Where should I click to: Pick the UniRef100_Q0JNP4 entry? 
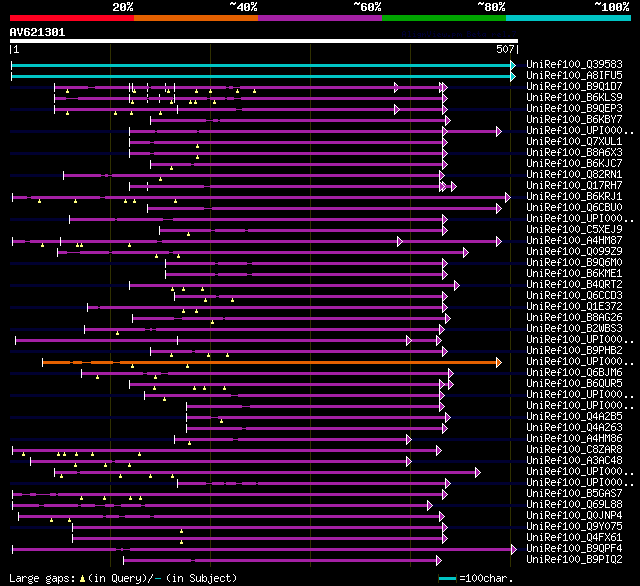point(574,516)
